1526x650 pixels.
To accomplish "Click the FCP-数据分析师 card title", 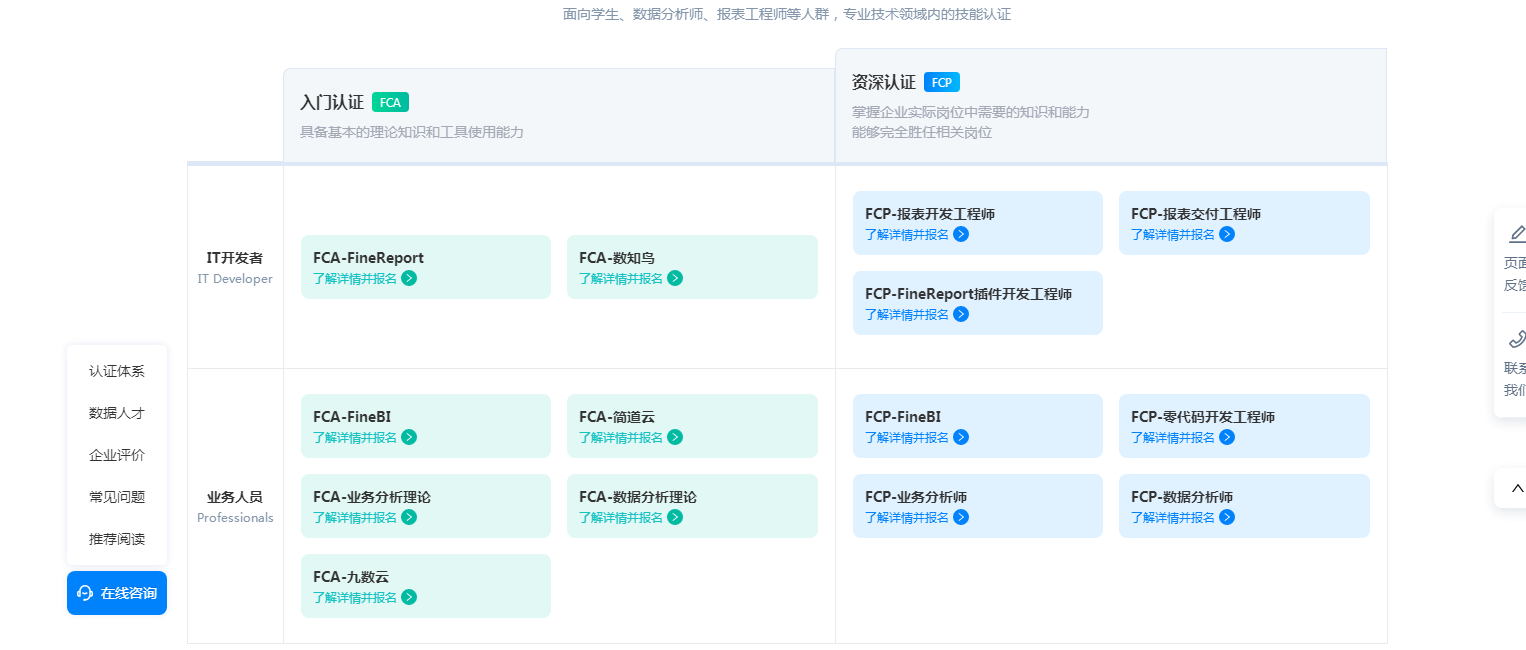I will pyautogui.click(x=1182, y=497).
